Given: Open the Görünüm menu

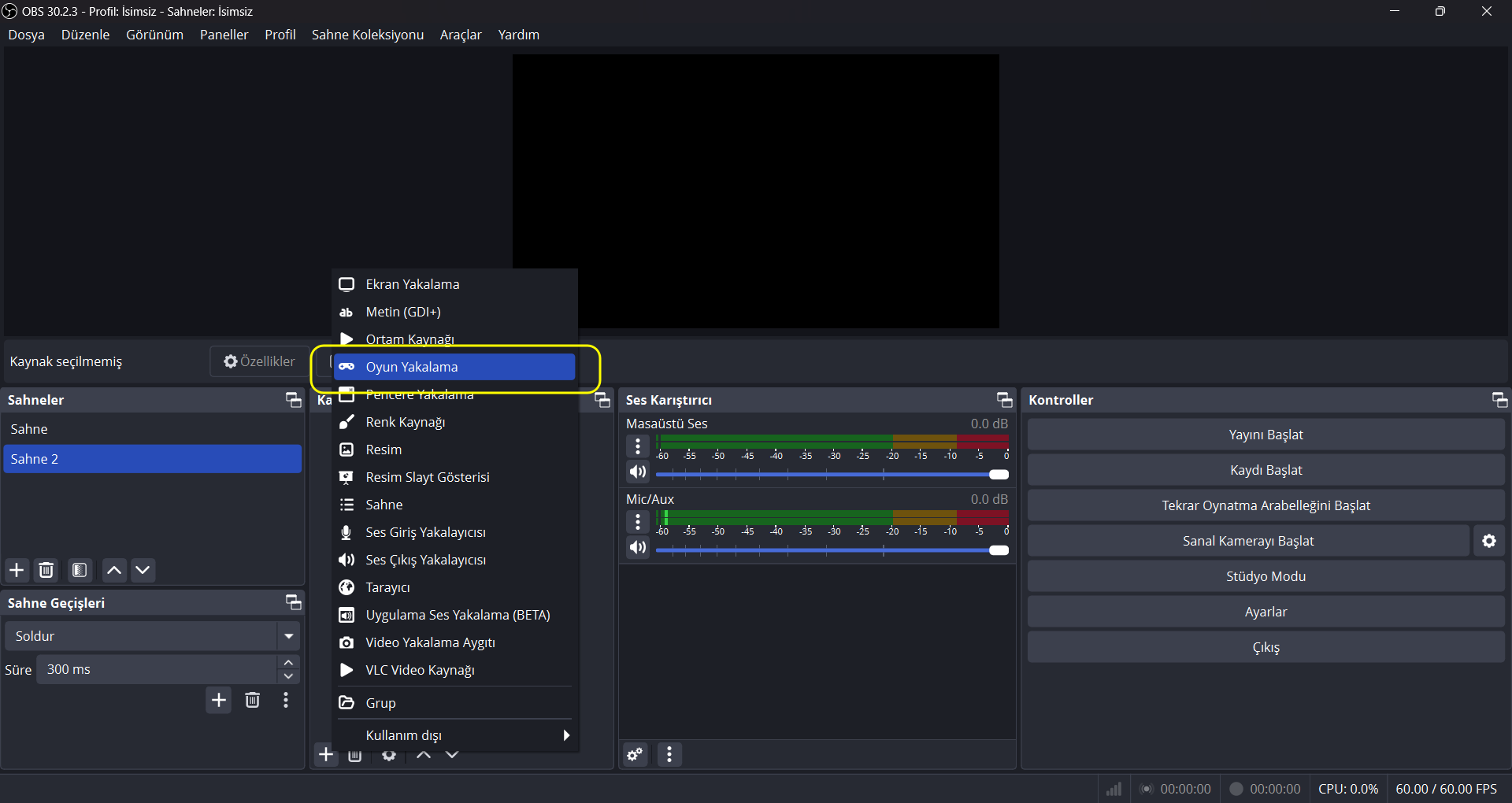Looking at the screenshot, I should coord(155,35).
